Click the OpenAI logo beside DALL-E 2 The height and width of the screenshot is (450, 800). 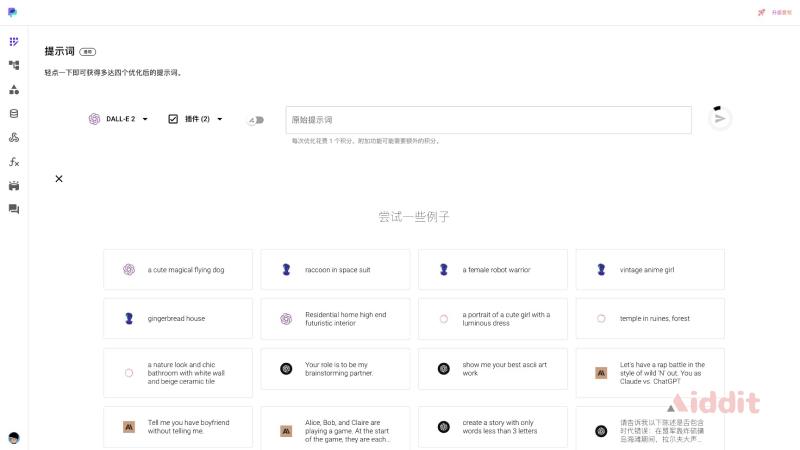tap(94, 119)
